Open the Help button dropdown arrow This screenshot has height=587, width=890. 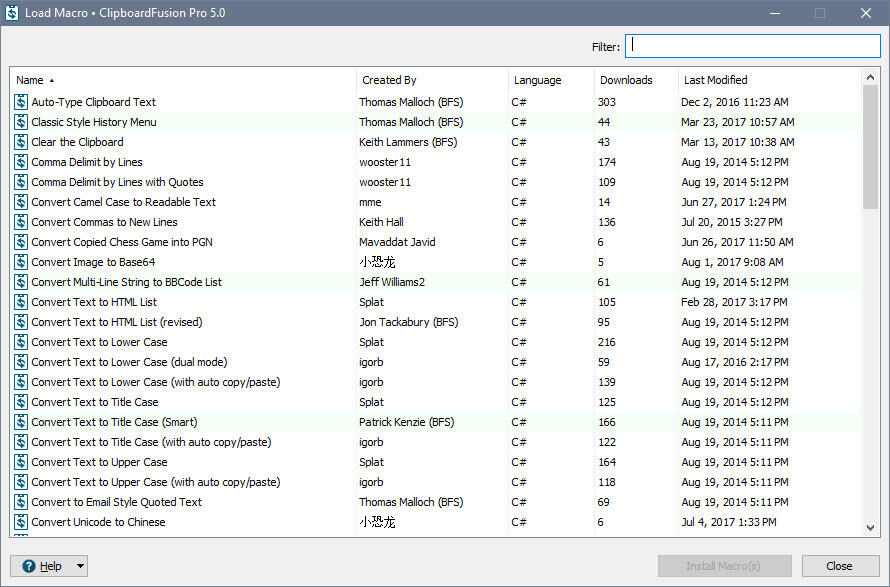click(80, 566)
